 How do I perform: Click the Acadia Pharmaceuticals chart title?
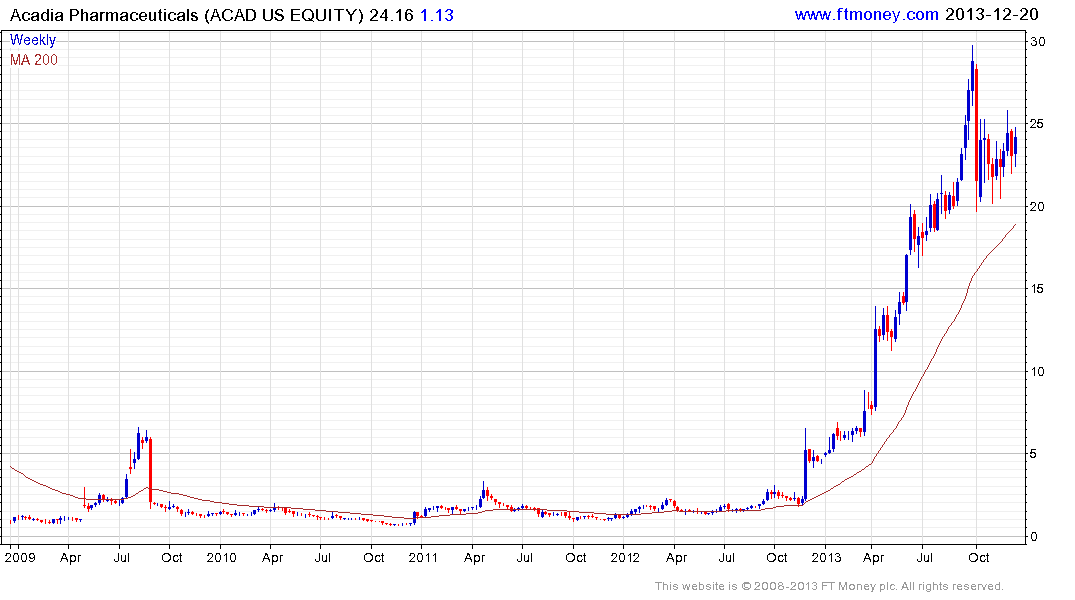click(x=186, y=16)
